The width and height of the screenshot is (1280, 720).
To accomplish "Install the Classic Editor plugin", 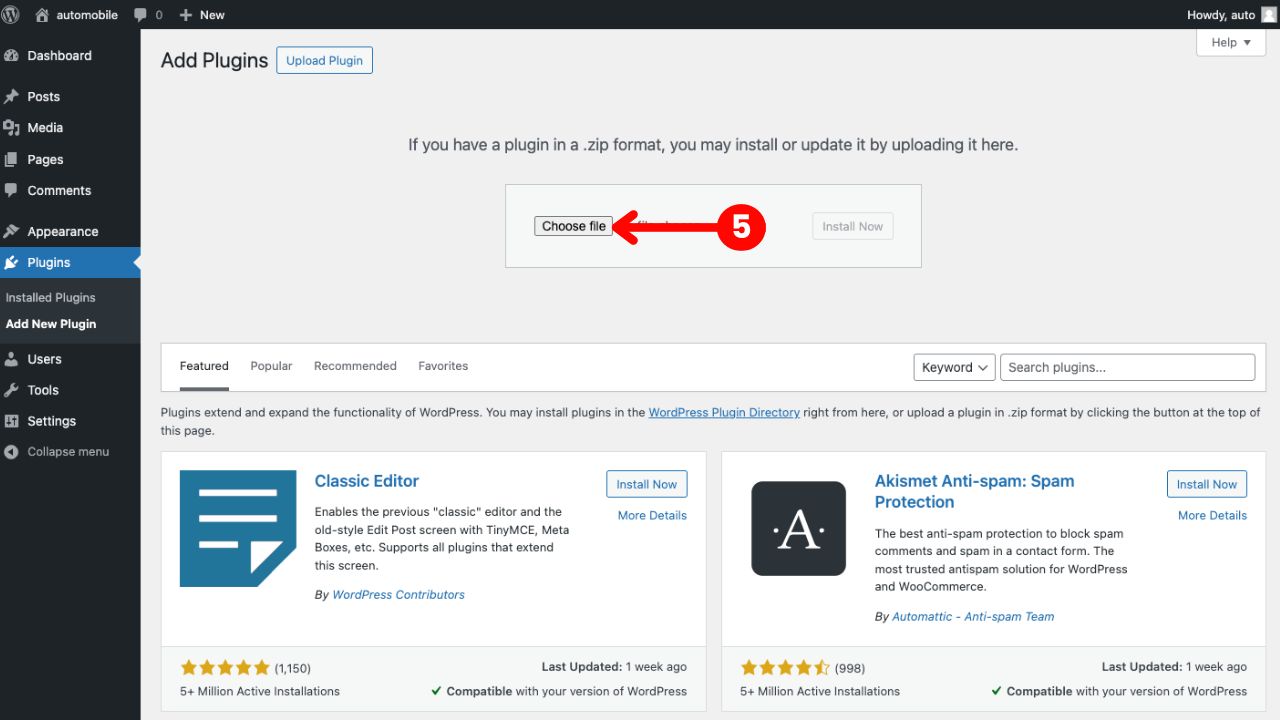I will click(x=647, y=484).
